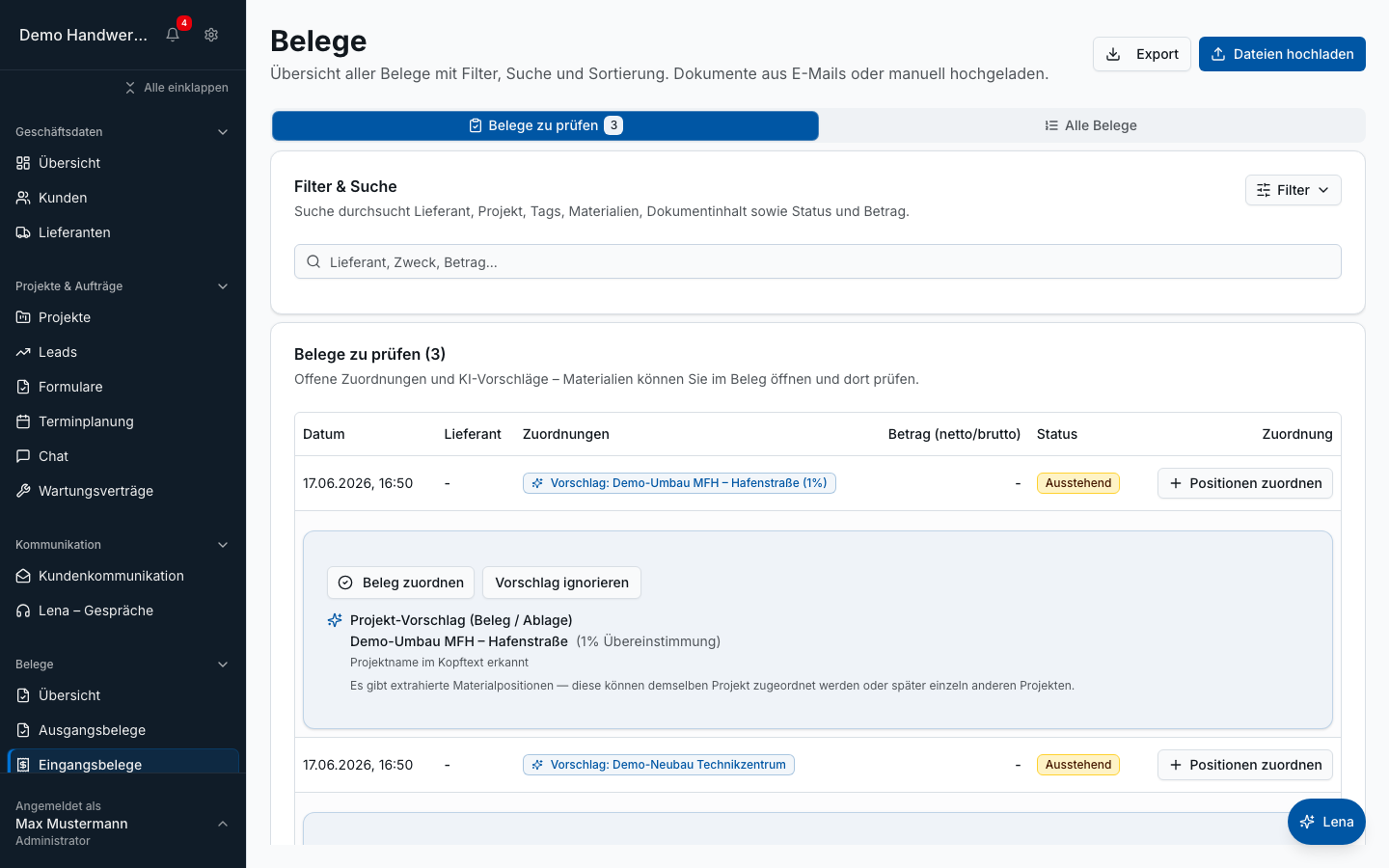Click the Terminplanung calendar icon
Image resolution: width=1389 pixels, height=868 pixels.
point(23,421)
